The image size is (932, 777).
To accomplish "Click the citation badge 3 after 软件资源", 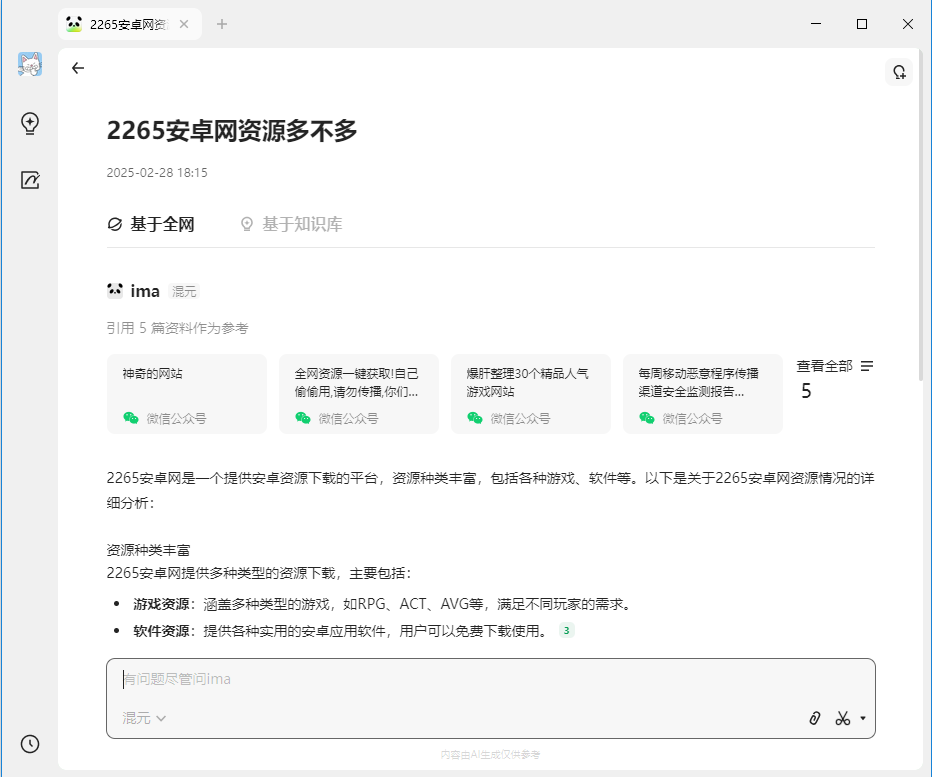I will 567,631.
